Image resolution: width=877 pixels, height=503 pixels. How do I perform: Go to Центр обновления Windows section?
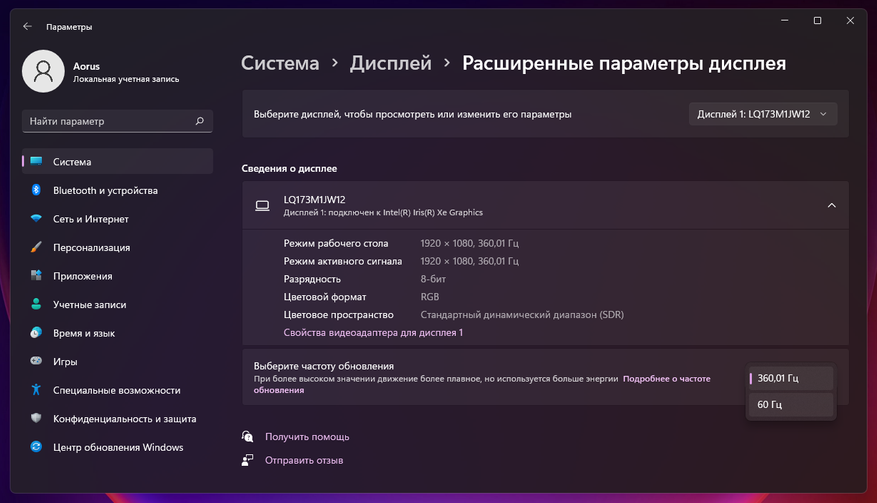pos(118,447)
